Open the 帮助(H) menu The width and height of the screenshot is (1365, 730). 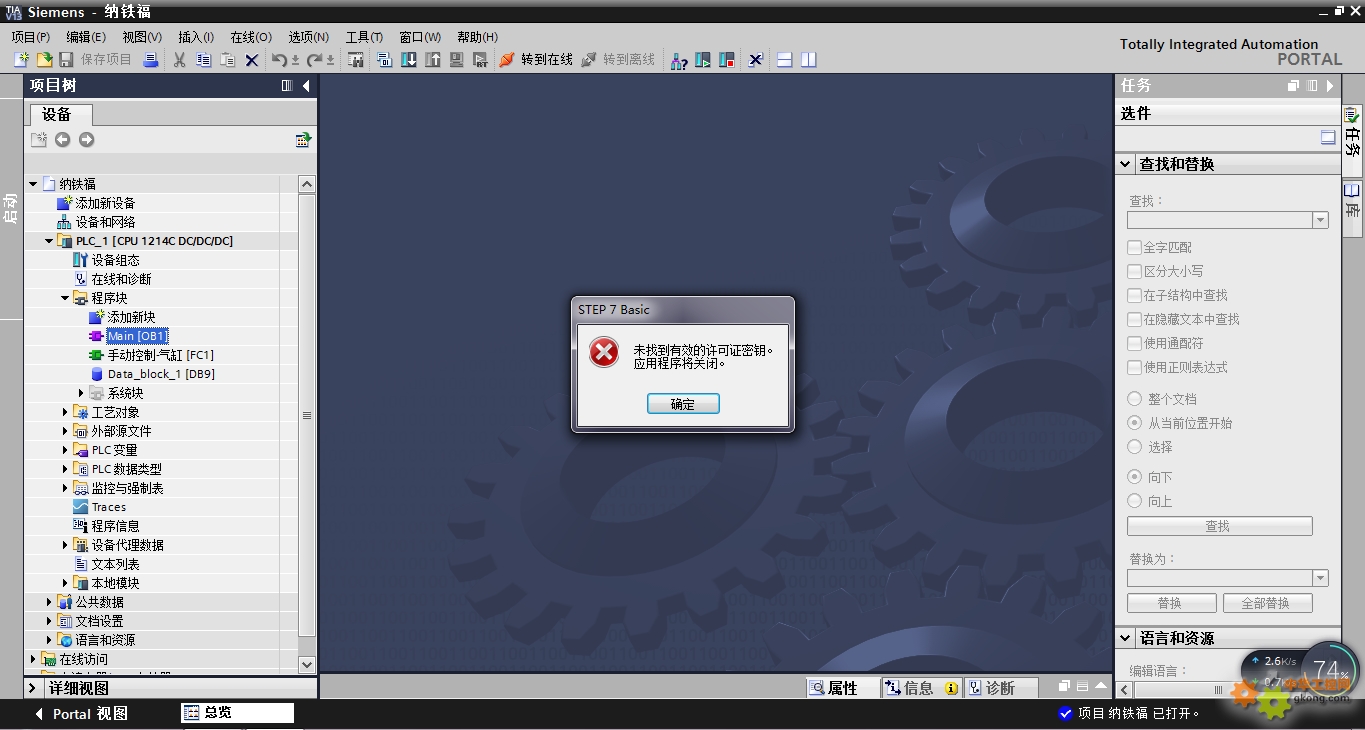[477, 37]
